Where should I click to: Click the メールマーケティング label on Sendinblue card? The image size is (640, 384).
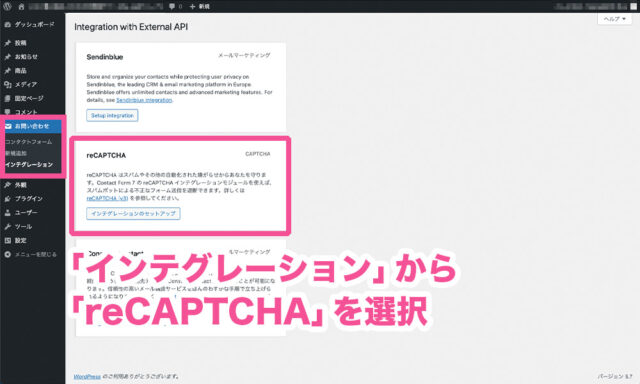pos(244,55)
